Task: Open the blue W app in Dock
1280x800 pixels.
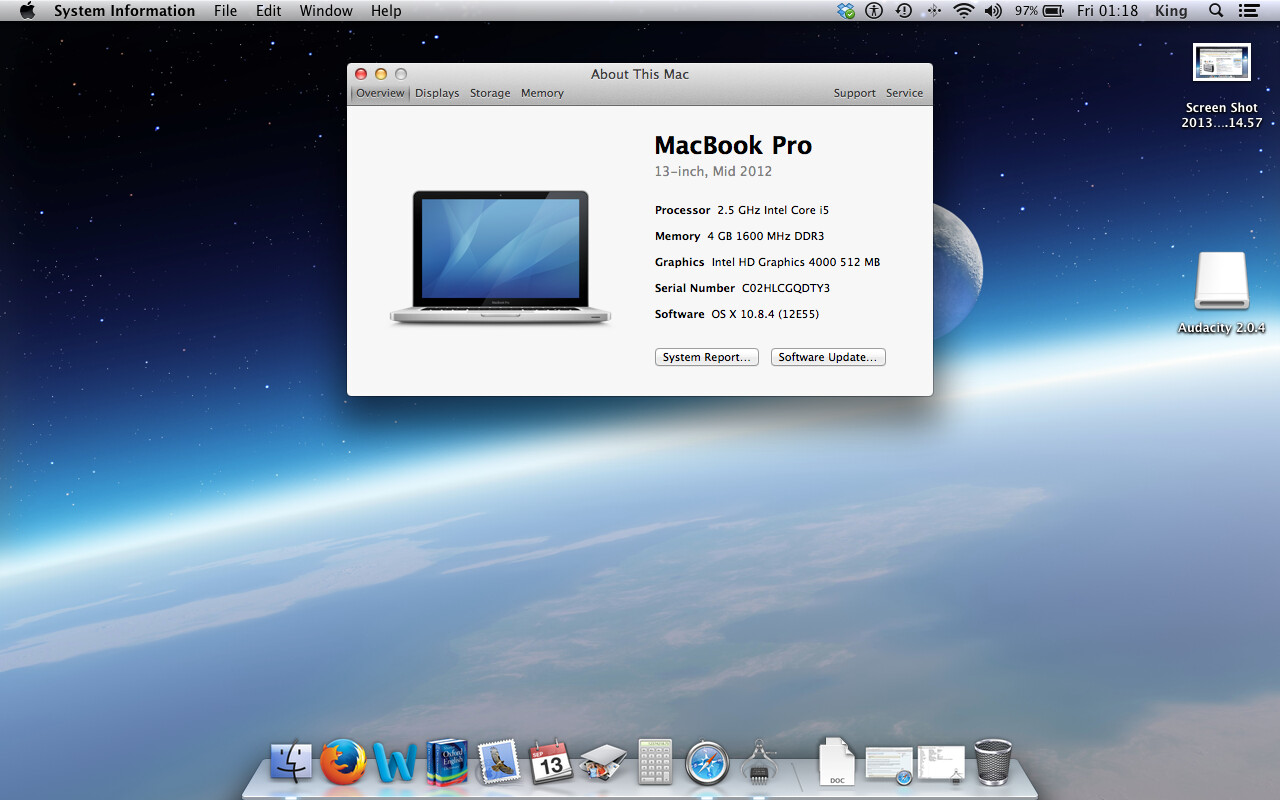Action: tap(395, 763)
